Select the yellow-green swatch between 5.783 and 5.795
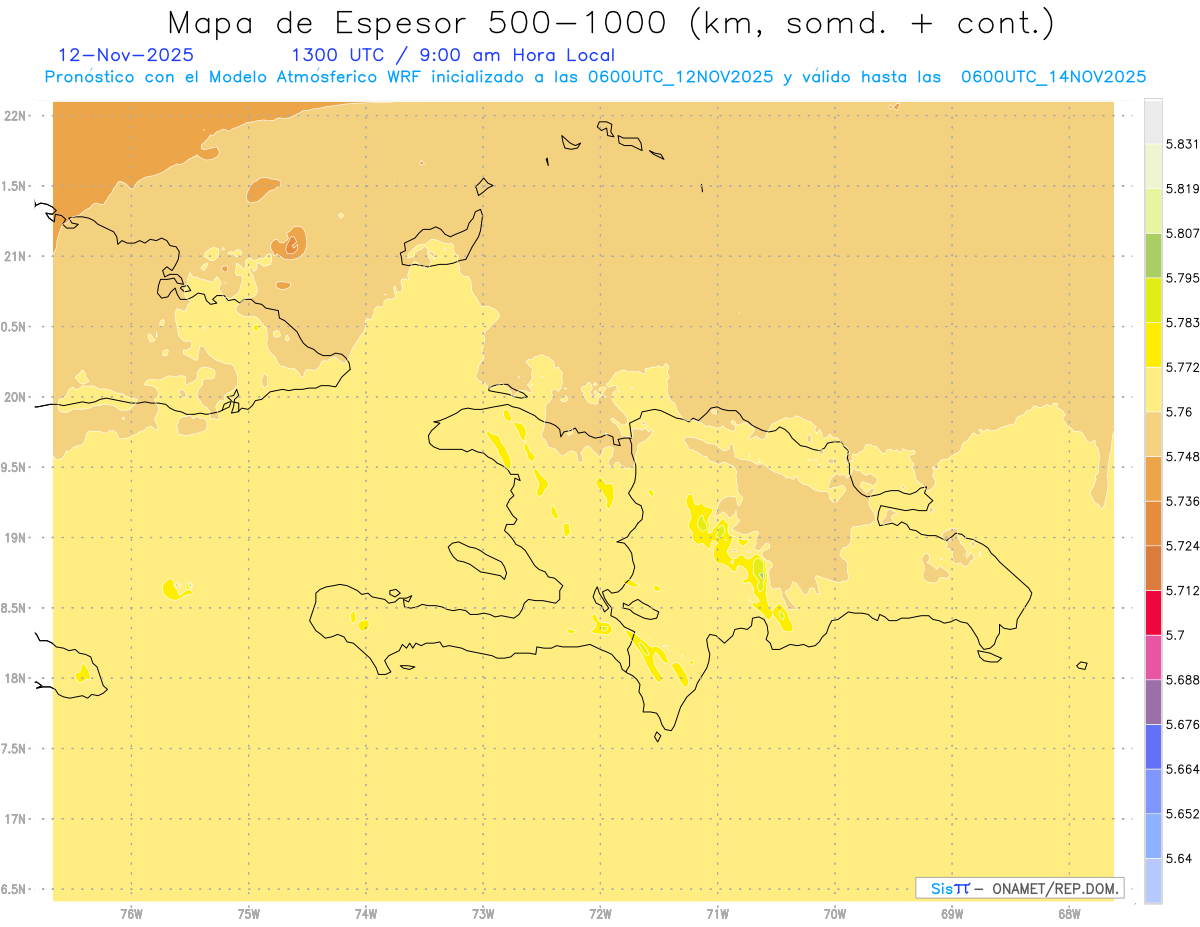Image resolution: width=1200 pixels, height=927 pixels. click(x=1153, y=300)
